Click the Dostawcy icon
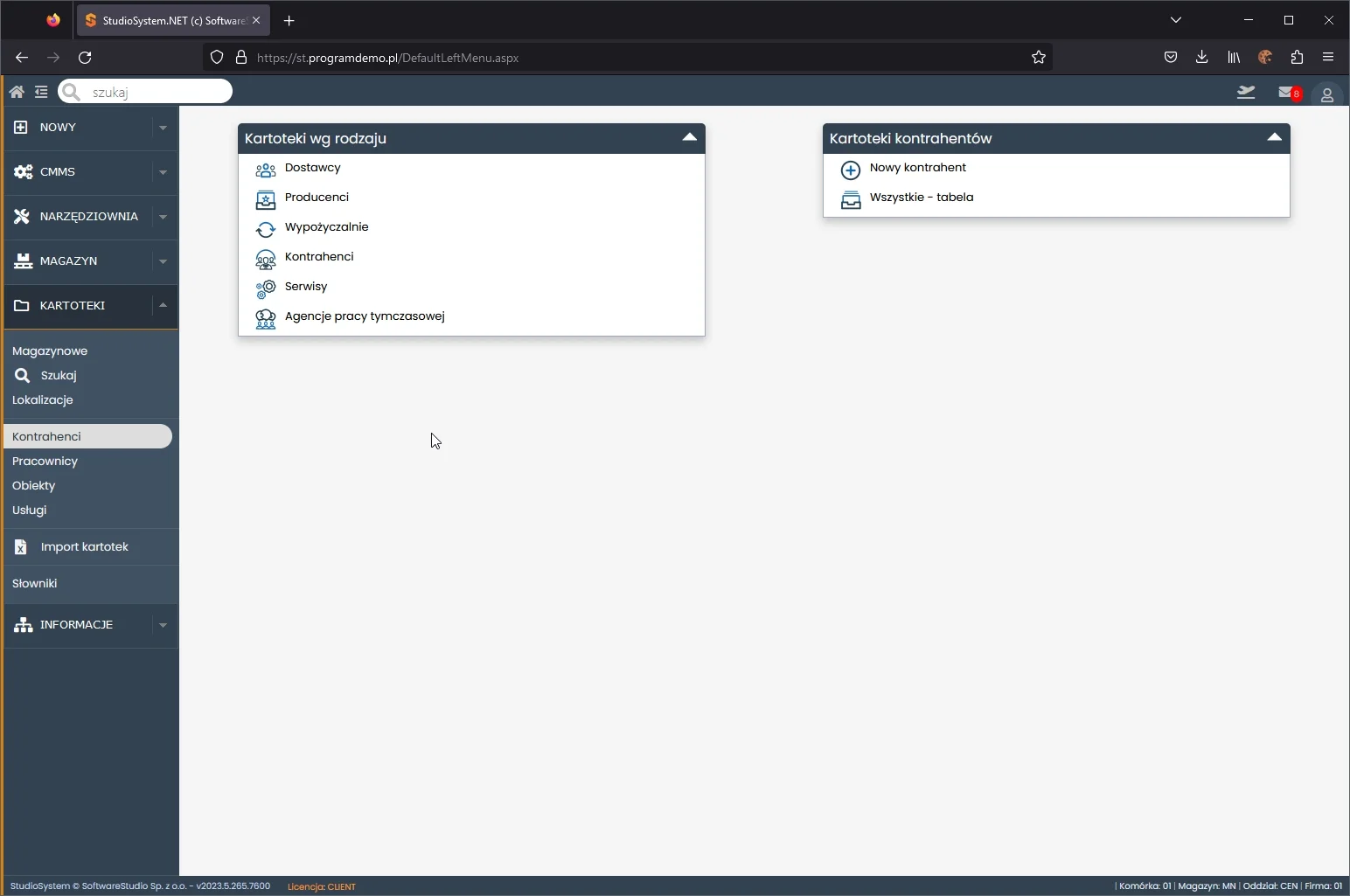This screenshot has height=896, width=1350. point(265,170)
